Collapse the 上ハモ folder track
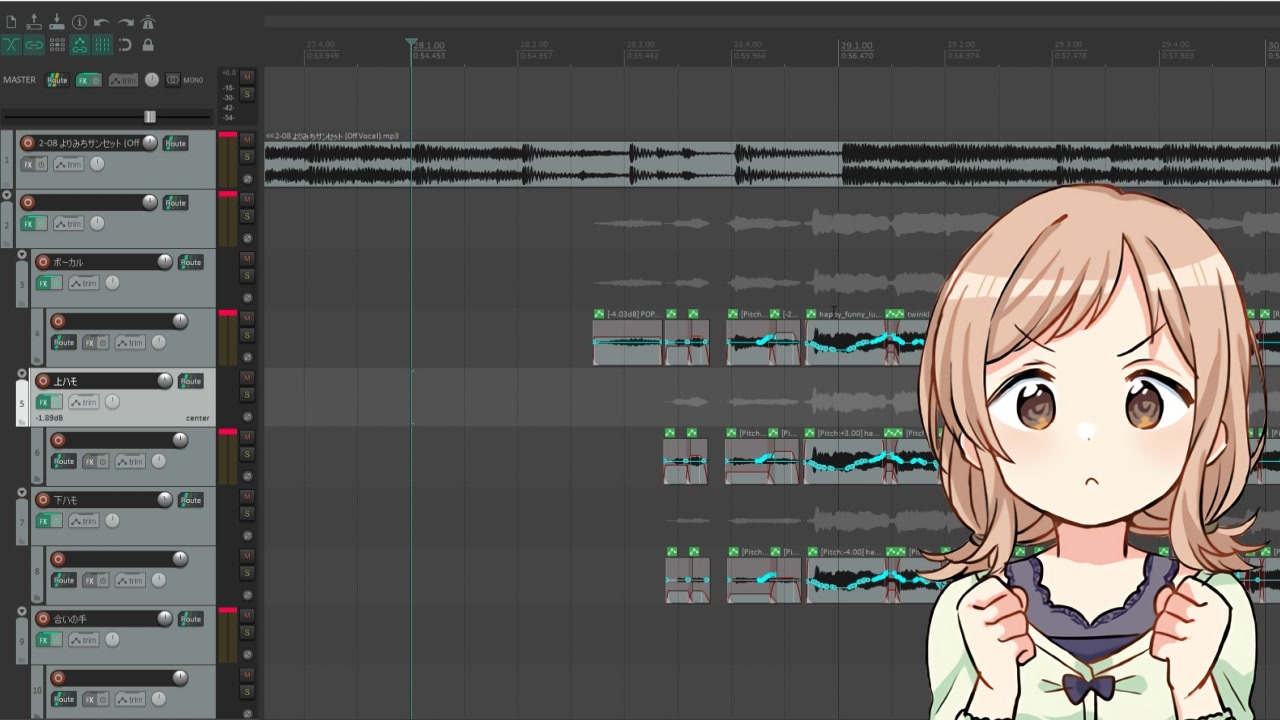 point(22,374)
